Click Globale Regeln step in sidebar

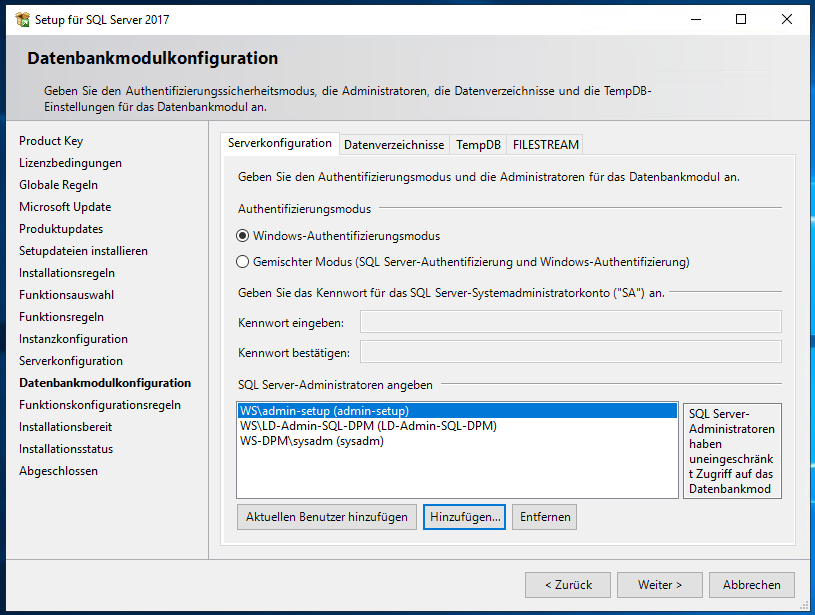point(58,185)
